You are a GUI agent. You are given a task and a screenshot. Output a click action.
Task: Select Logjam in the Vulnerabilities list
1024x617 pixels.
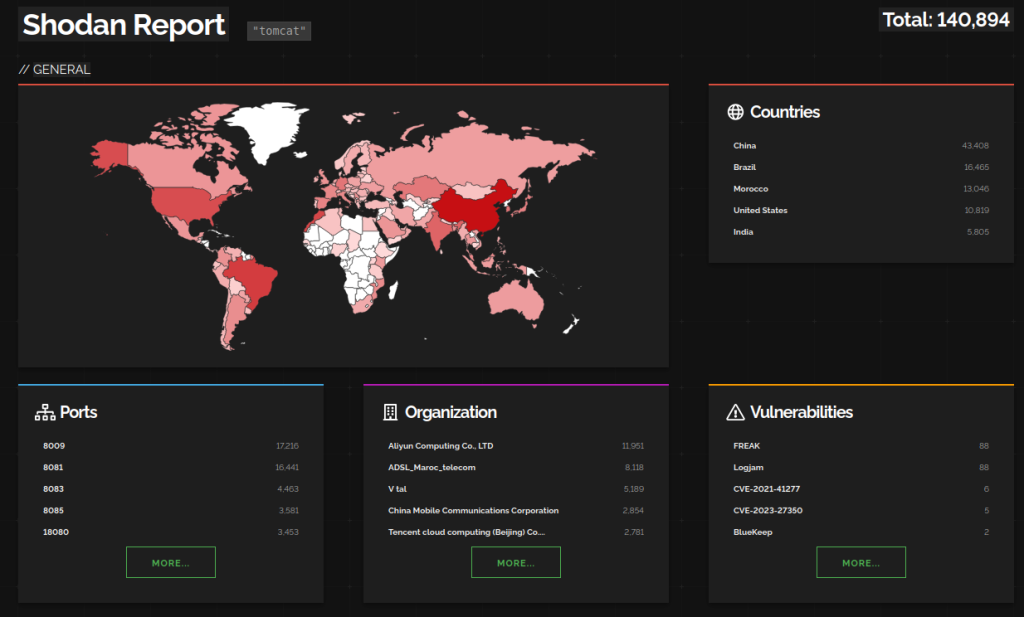pos(748,467)
